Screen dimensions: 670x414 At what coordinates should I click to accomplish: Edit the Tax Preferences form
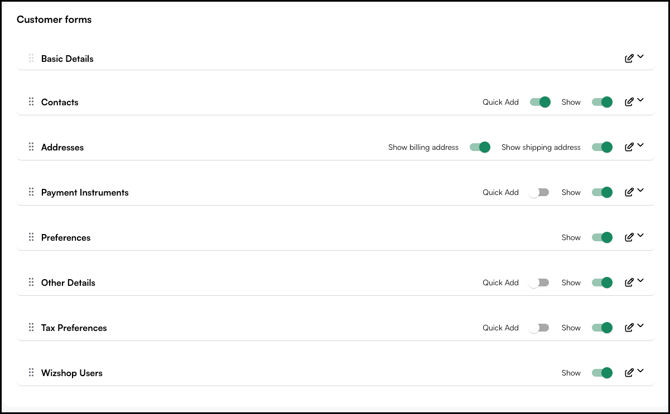coord(629,328)
